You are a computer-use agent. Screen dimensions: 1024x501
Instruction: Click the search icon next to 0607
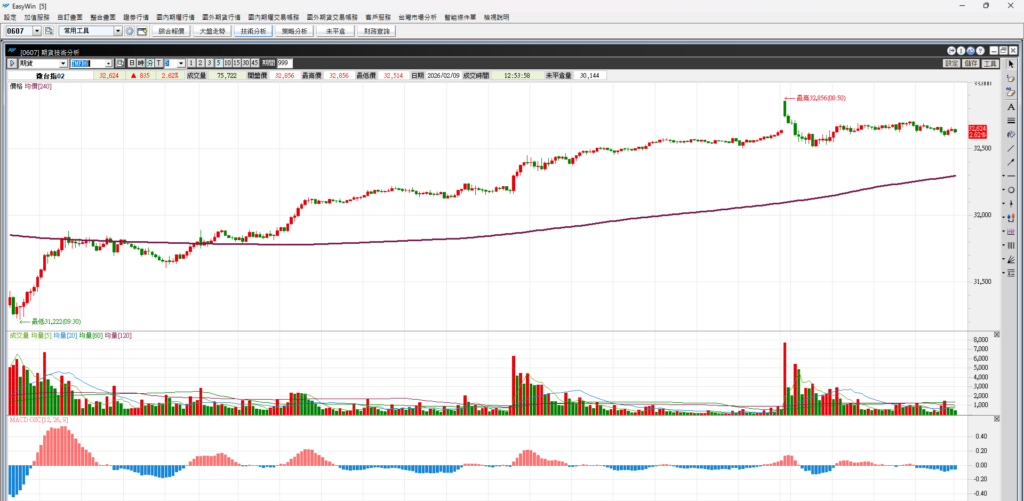tap(48, 31)
